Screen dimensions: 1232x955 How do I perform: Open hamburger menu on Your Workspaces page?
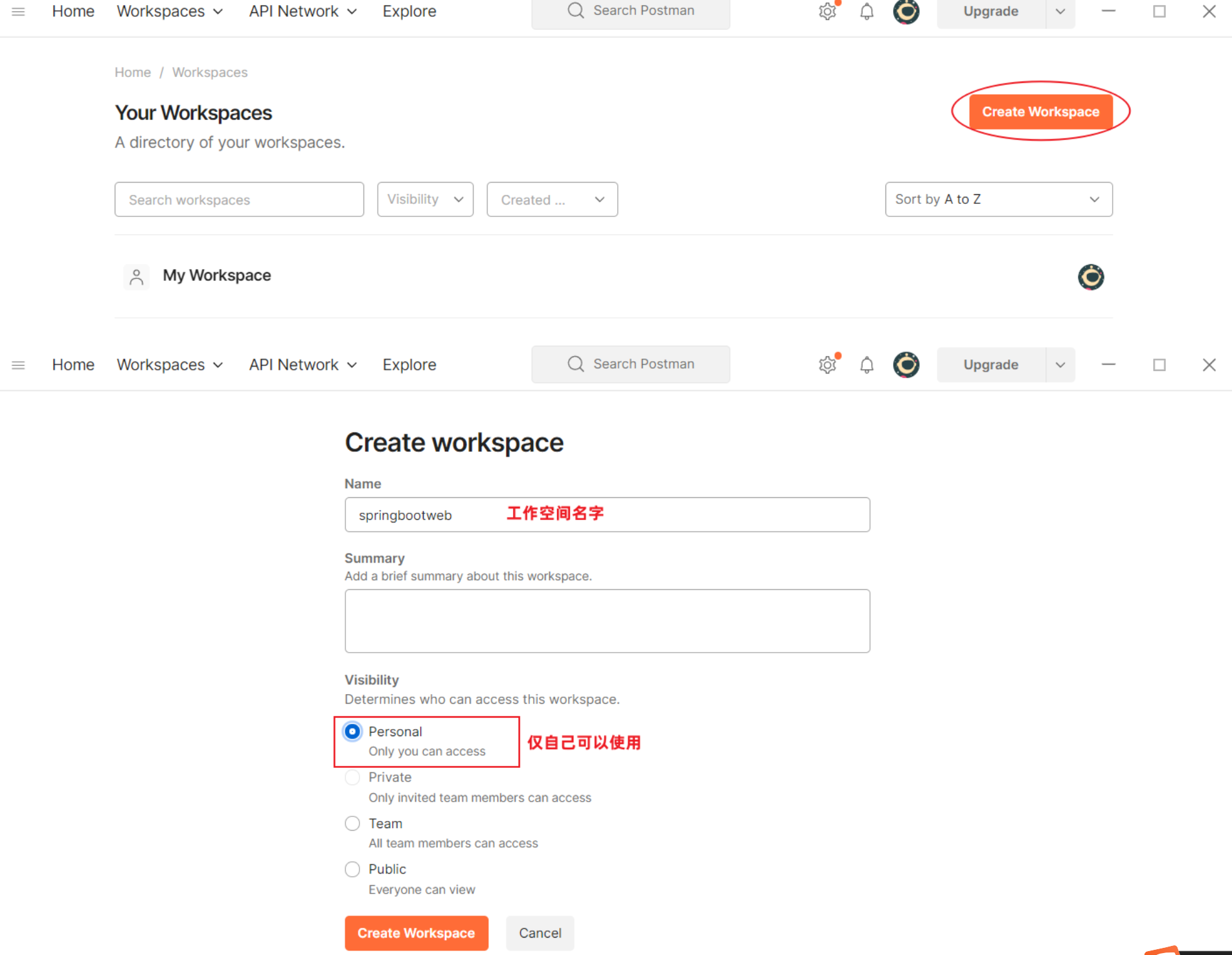(18, 12)
